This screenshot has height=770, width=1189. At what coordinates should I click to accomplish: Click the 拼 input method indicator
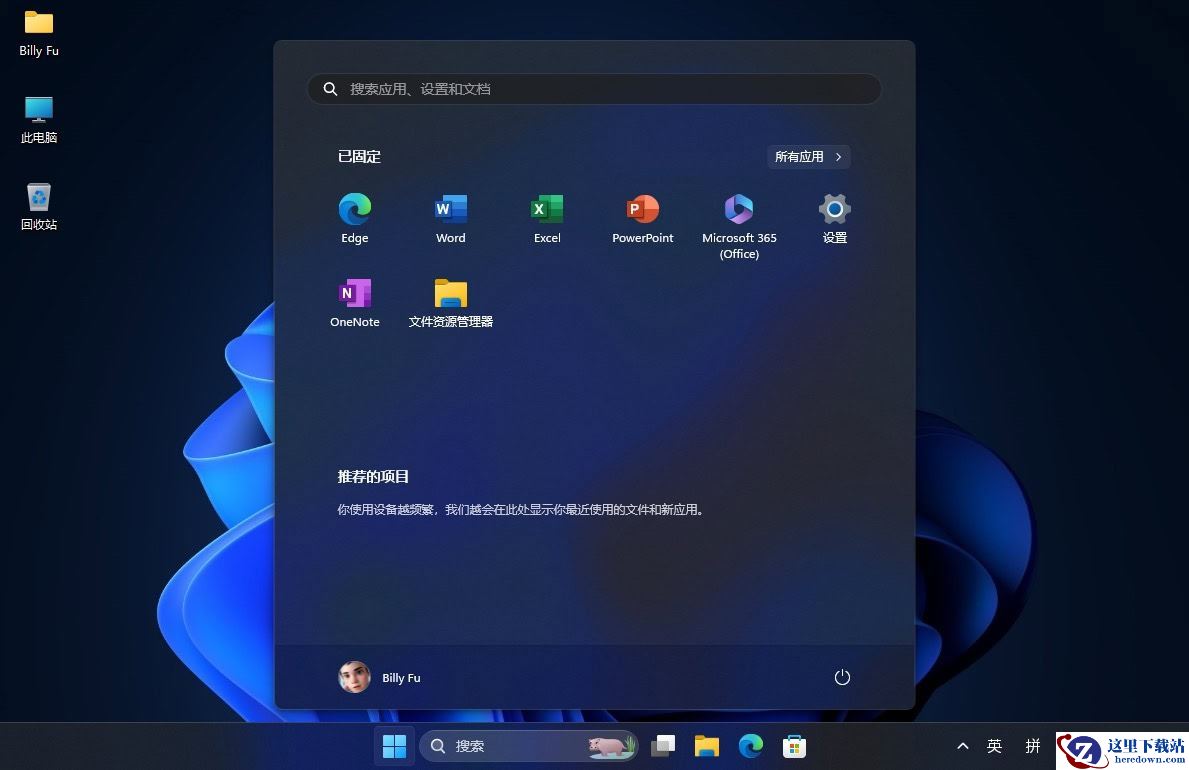[1032, 746]
